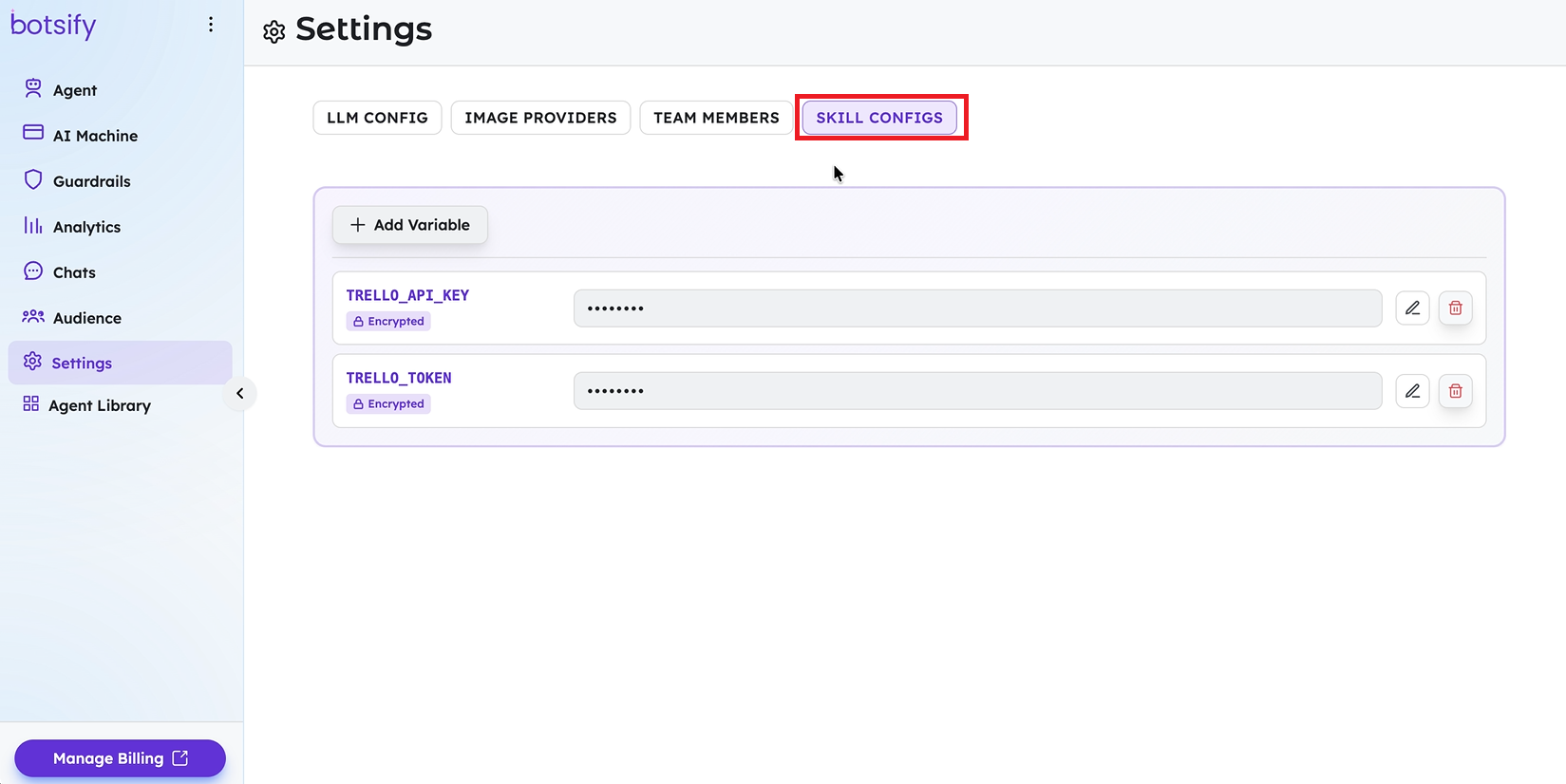This screenshot has height=784, width=1566.
Task: Click Encrypted badge under TRELLO_TOKEN
Action: point(388,404)
